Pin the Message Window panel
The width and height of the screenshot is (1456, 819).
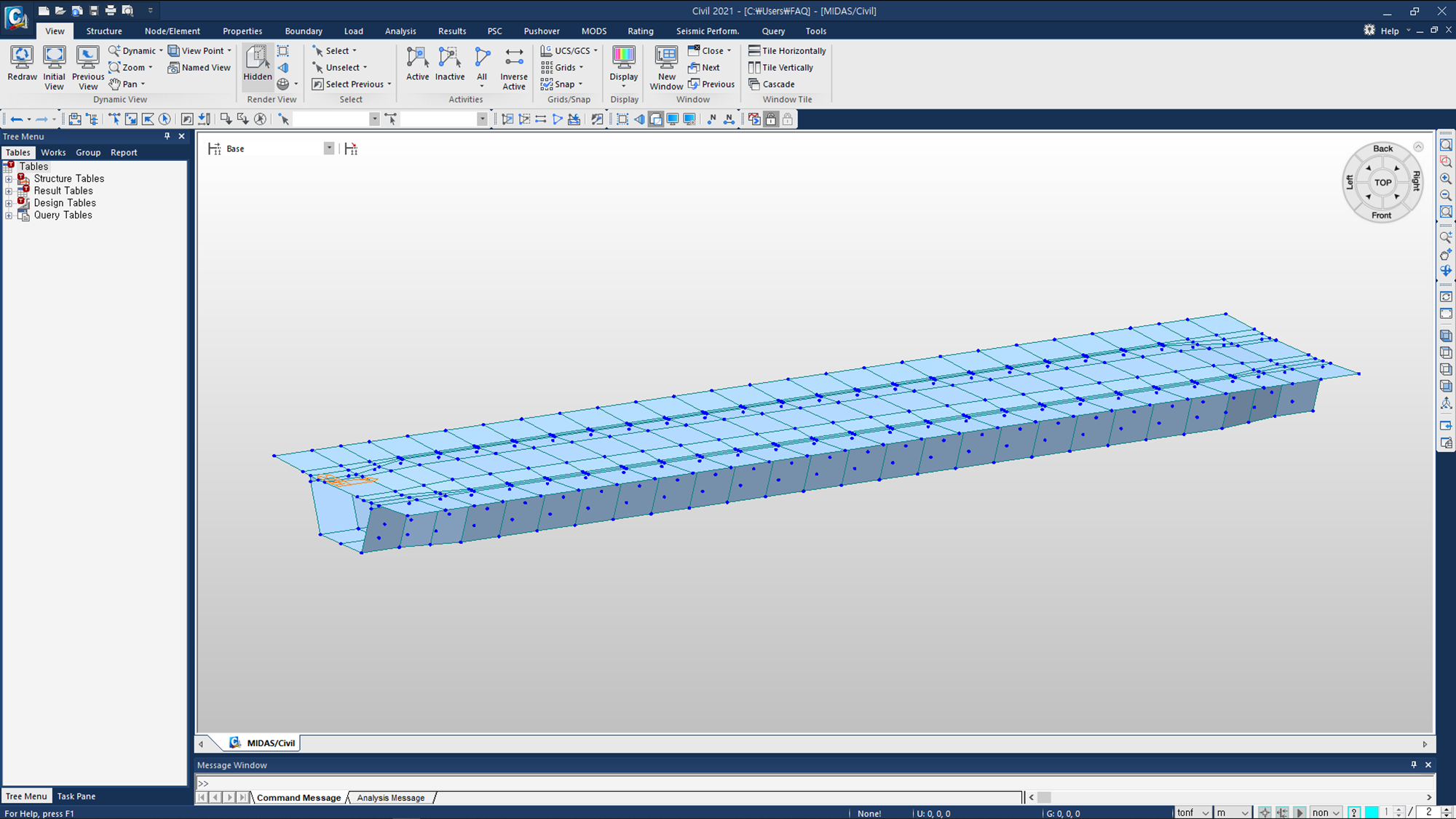click(x=1414, y=764)
